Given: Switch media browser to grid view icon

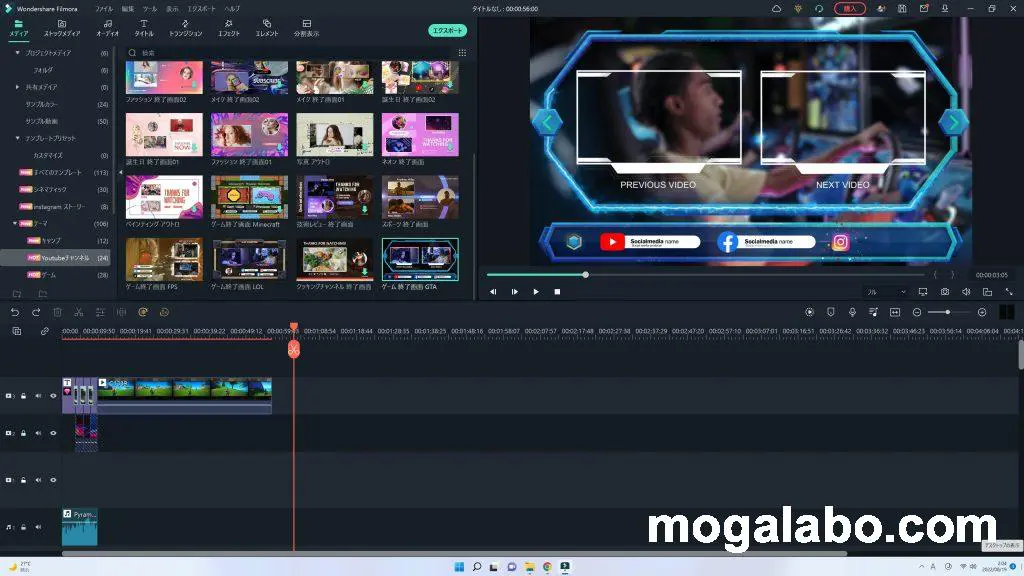Looking at the screenshot, I should [462, 52].
